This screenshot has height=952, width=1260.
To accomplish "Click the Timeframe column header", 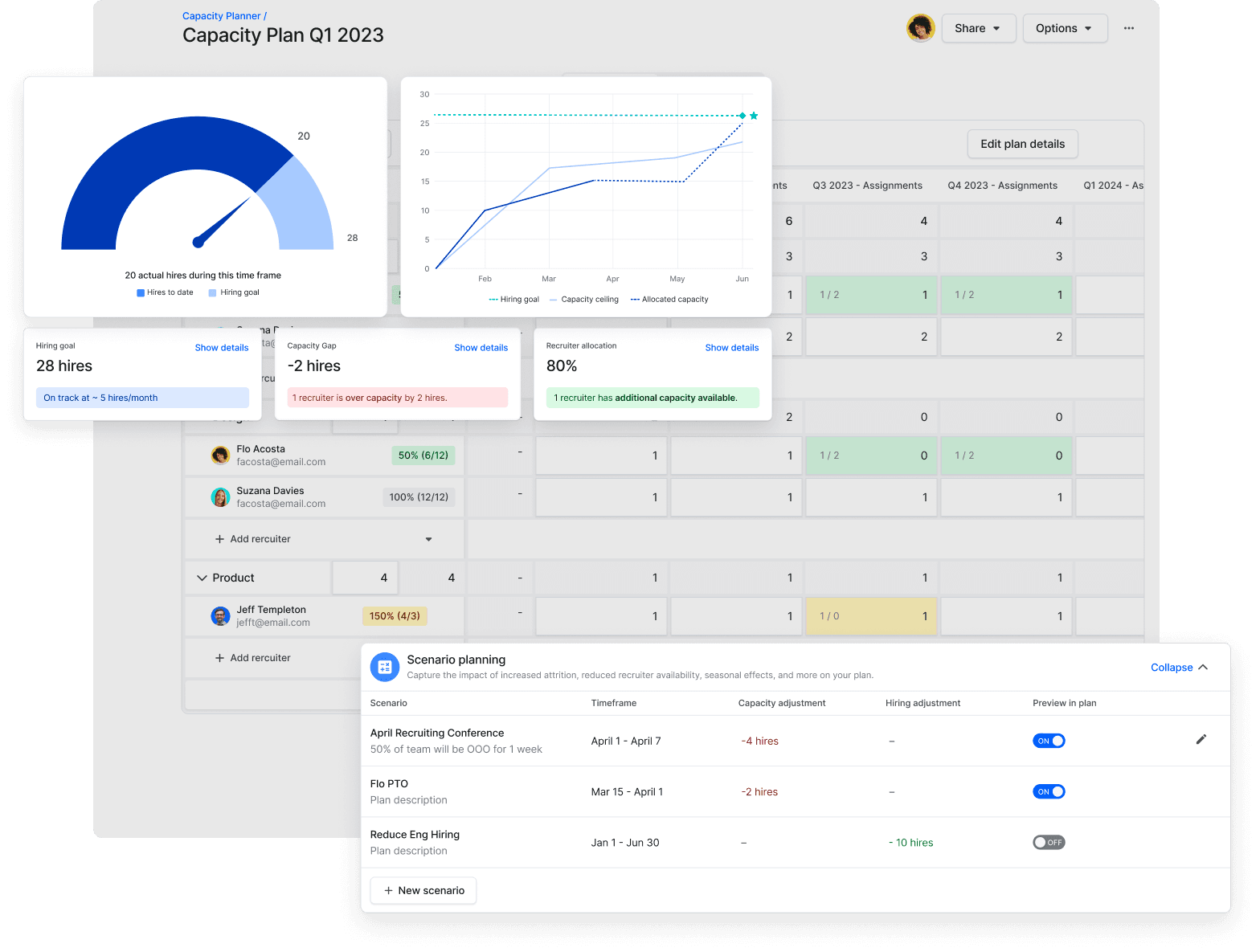I will 614,703.
